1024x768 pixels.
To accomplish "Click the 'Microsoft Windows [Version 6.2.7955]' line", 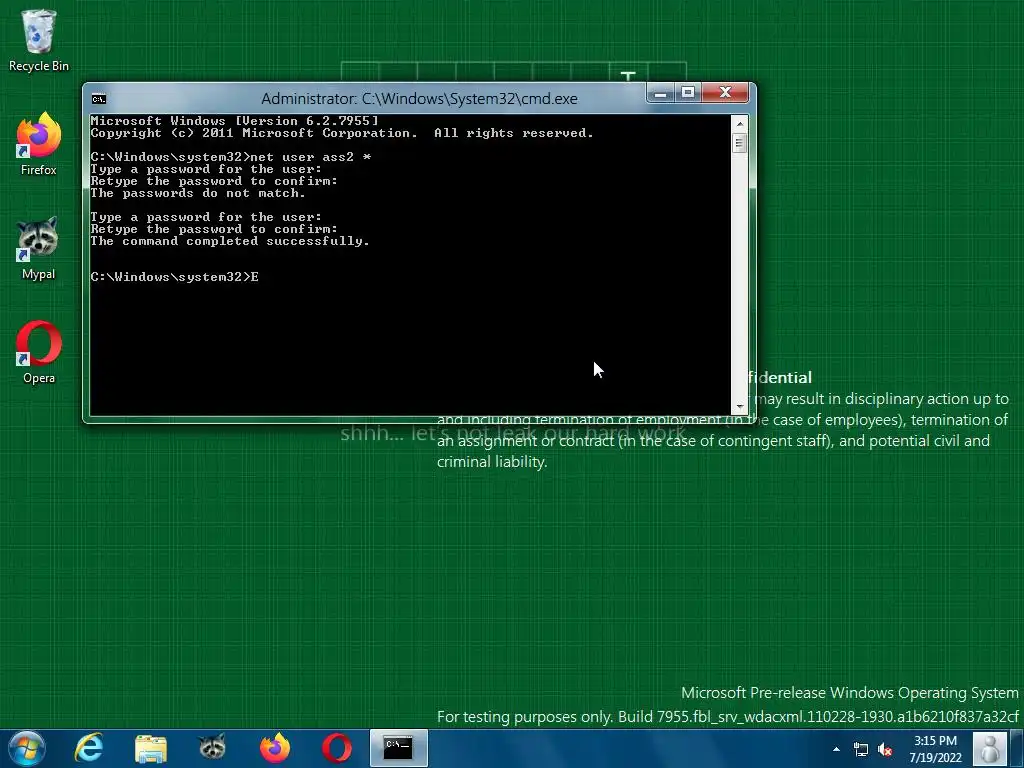I will click(x=234, y=121).
